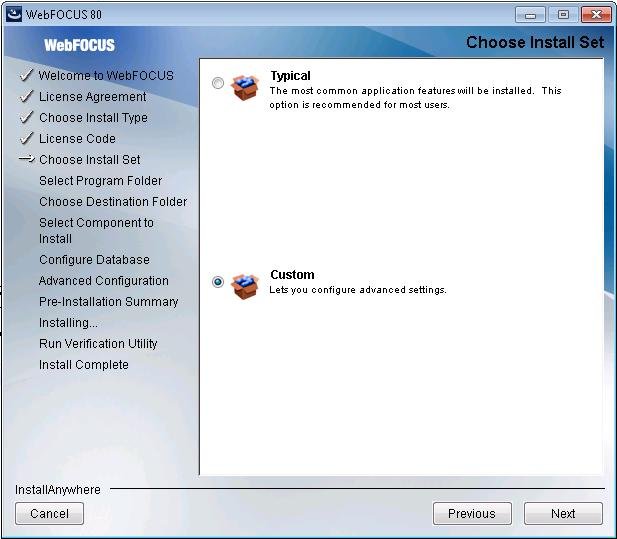Click the arrow beside Choose Install Set step
This screenshot has width=617, height=539.
(x=27, y=159)
